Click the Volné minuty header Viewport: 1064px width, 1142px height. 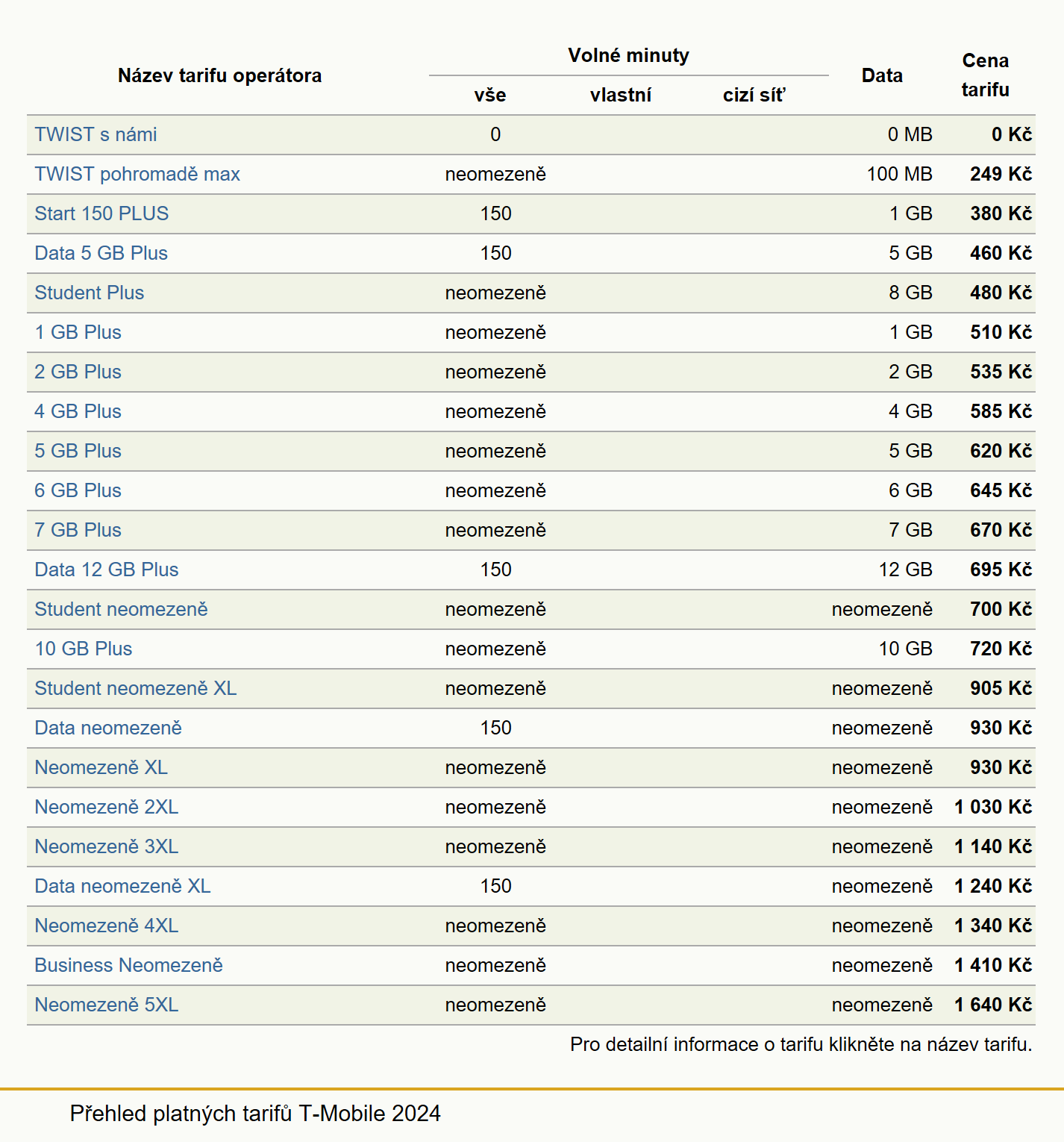(628, 55)
